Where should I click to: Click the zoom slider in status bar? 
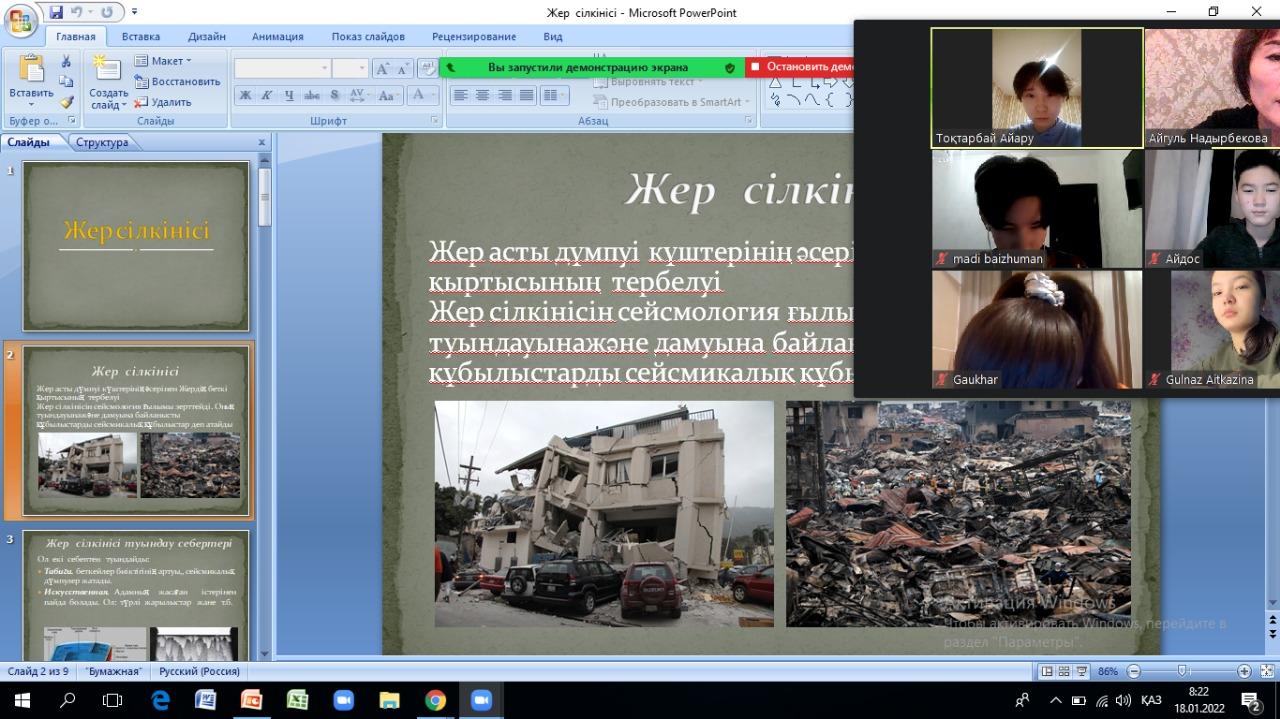1183,671
